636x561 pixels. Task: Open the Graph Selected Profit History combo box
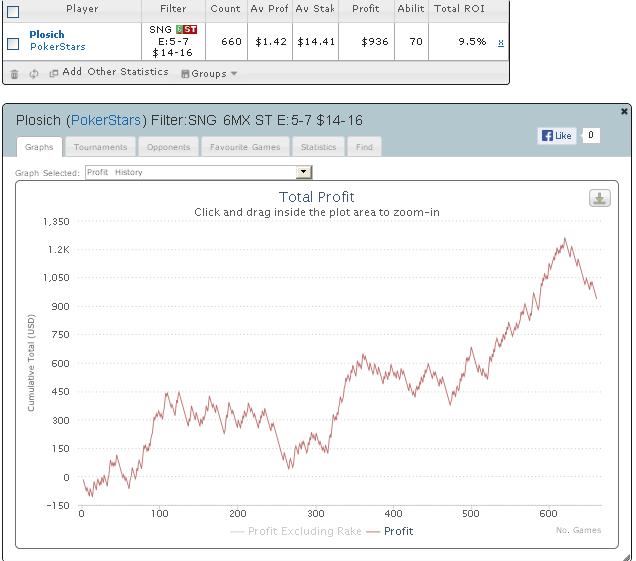(x=198, y=172)
